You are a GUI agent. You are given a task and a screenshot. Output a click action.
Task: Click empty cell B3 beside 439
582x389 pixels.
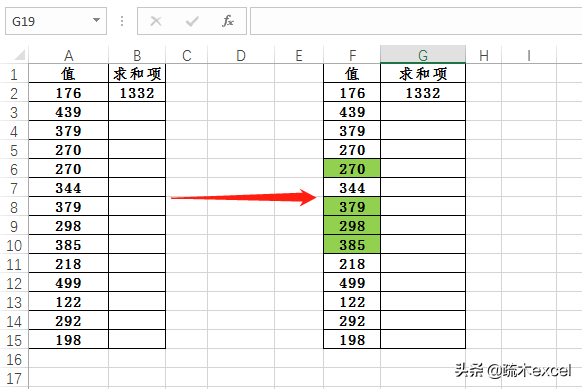pos(137,111)
